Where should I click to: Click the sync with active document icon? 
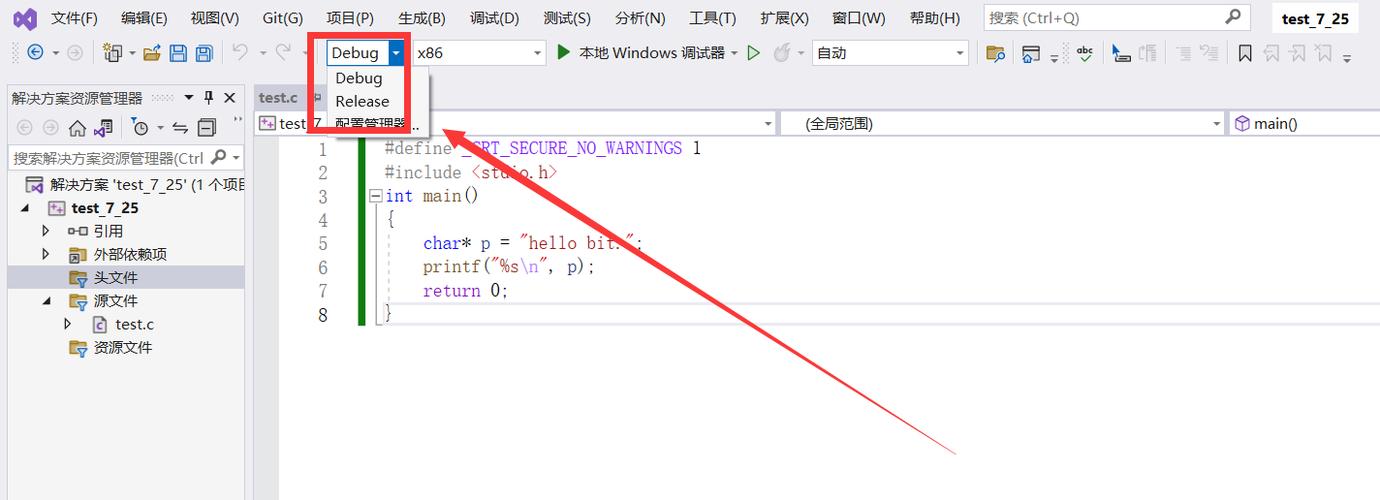tap(180, 127)
